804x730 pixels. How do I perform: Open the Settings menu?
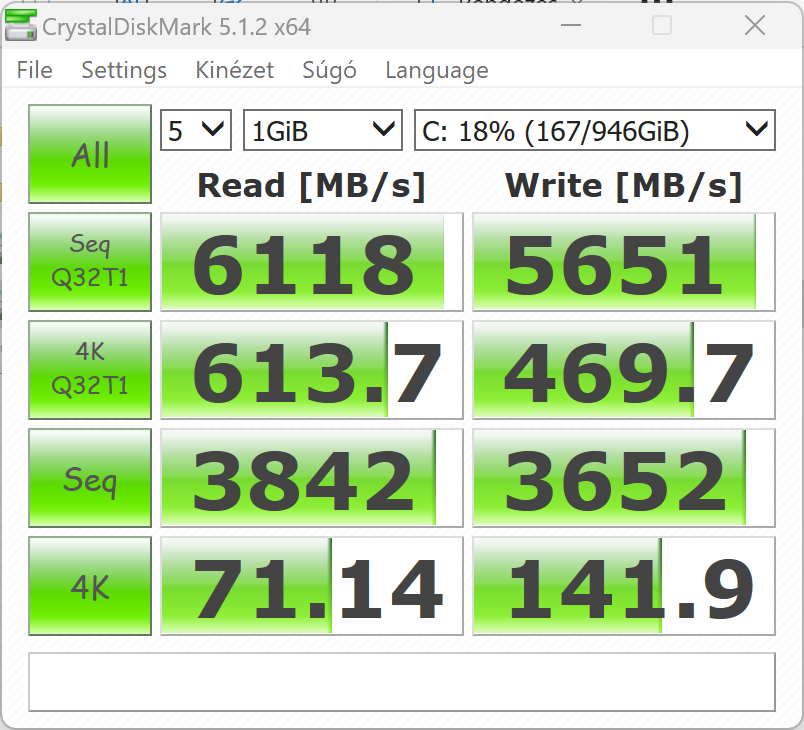(x=124, y=70)
